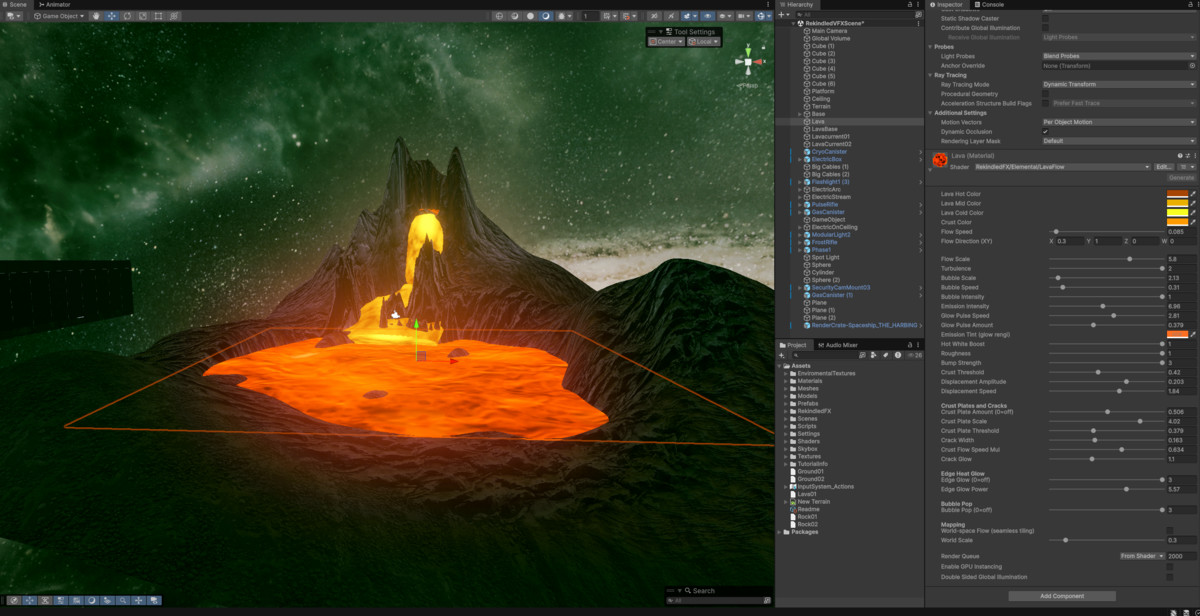The height and width of the screenshot is (616, 1200).
Task: Select the Scale tool in Scene toolbar
Action: point(142,16)
